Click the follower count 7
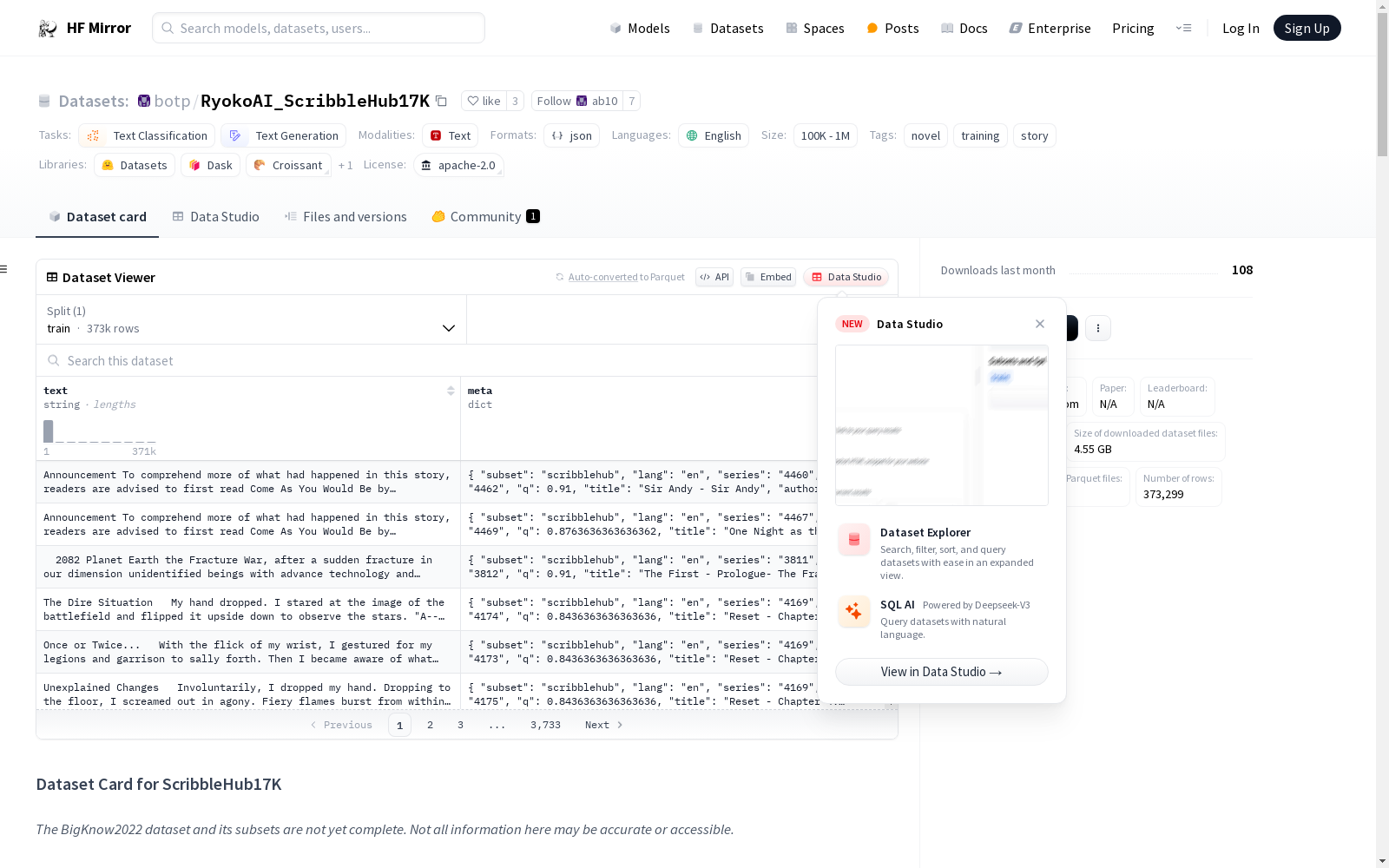 tap(632, 102)
